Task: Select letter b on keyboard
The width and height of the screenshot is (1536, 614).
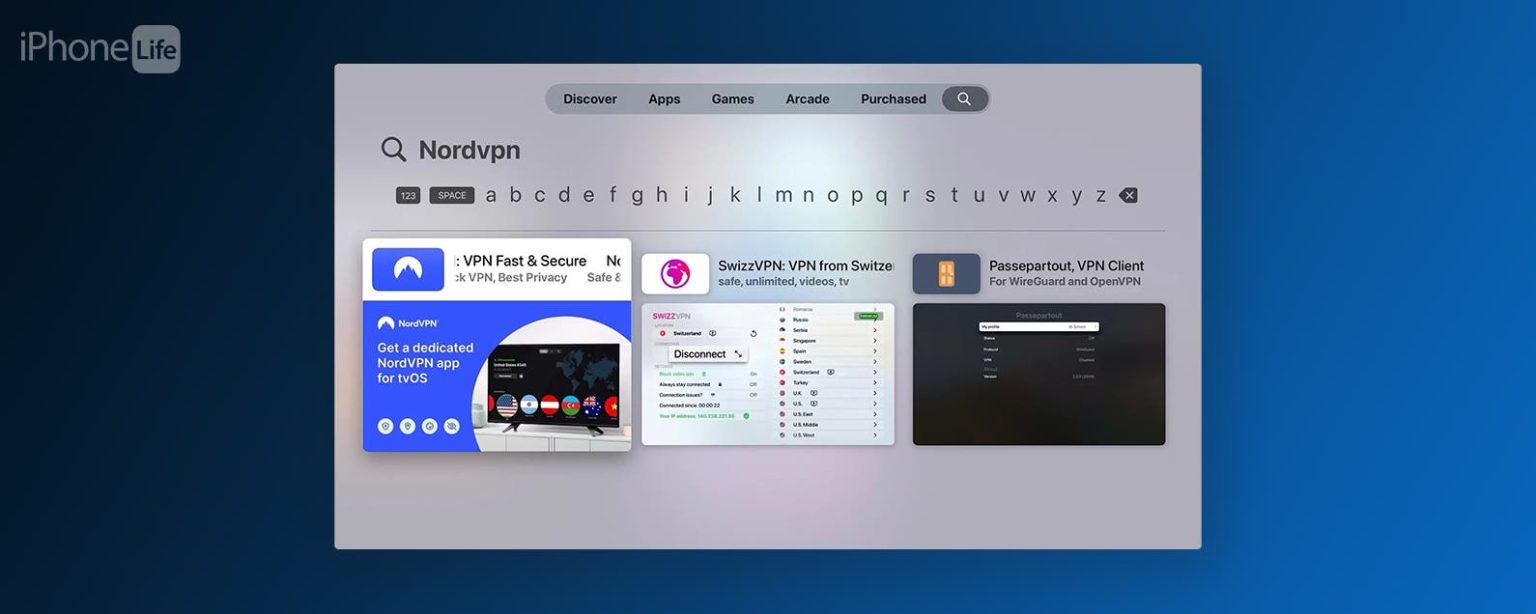Action: click(x=515, y=196)
